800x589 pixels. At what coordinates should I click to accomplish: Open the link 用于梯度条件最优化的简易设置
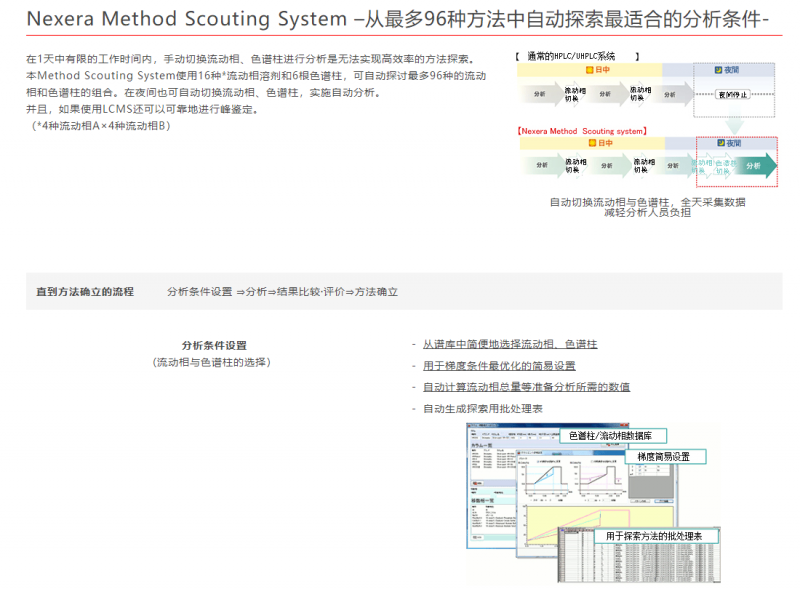[x=499, y=366]
